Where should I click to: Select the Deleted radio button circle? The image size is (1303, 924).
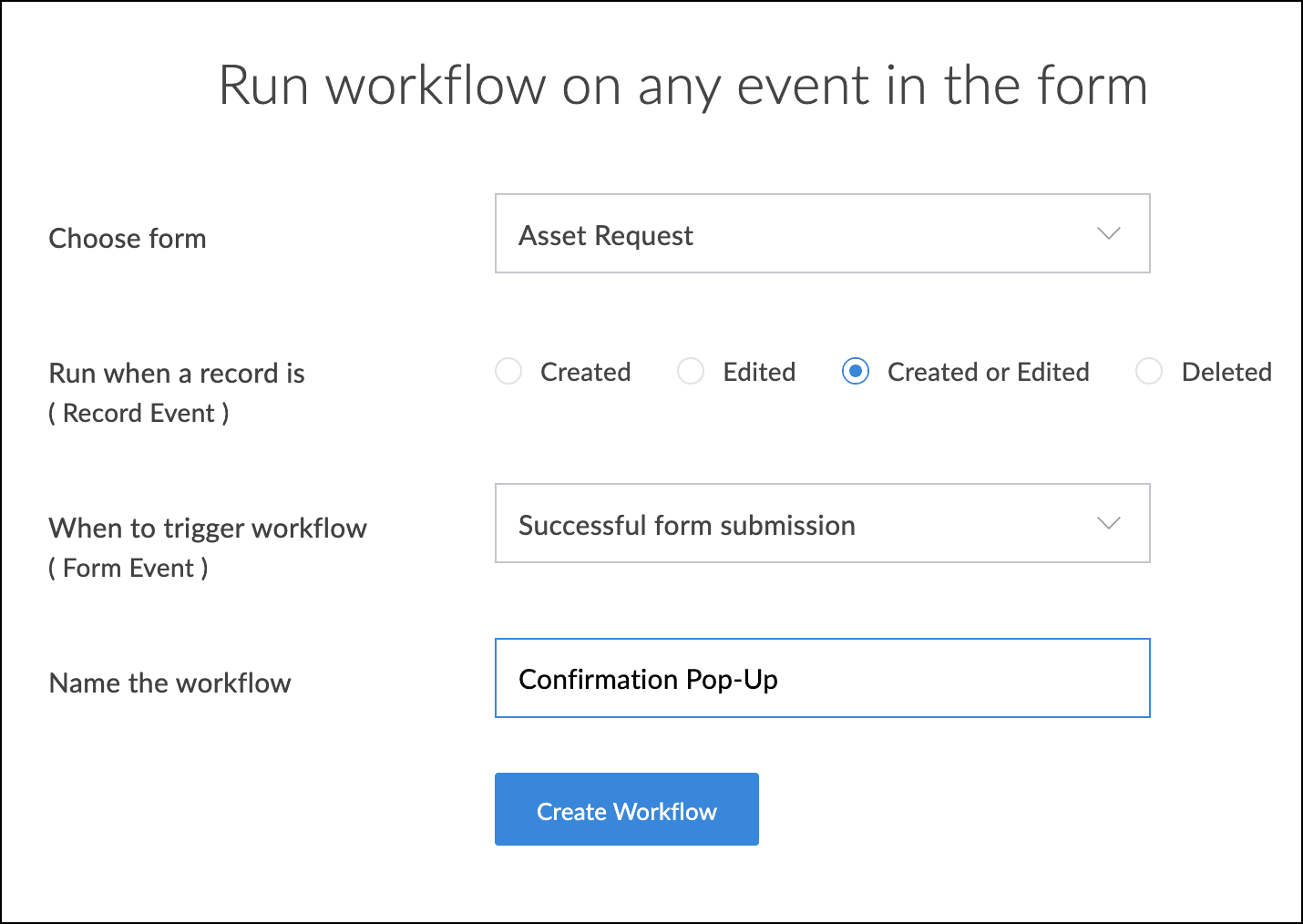click(x=1149, y=372)
